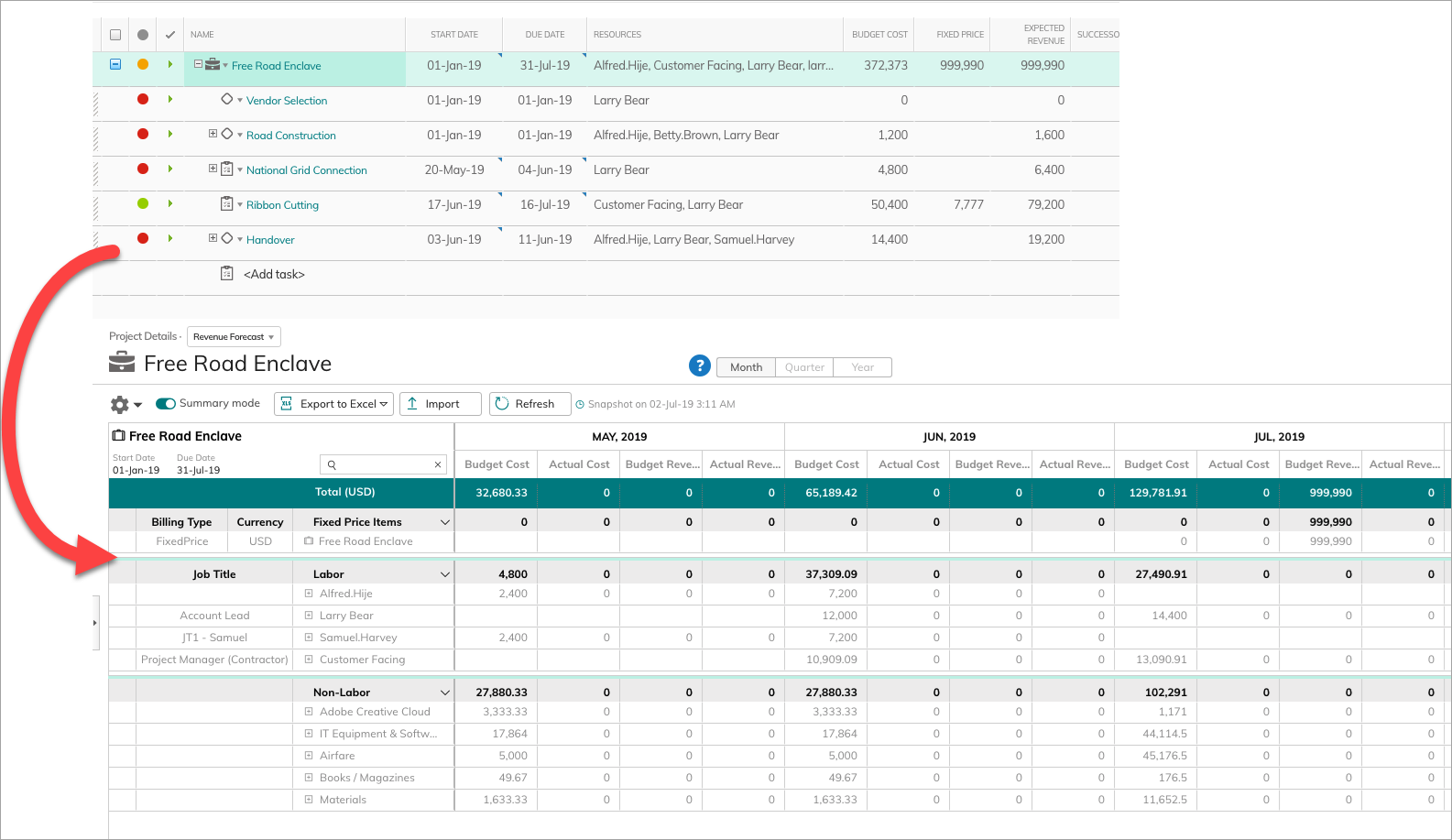Switch to Month view
This screenshot has height=840, width=1452.
click(x=746, y=367)
